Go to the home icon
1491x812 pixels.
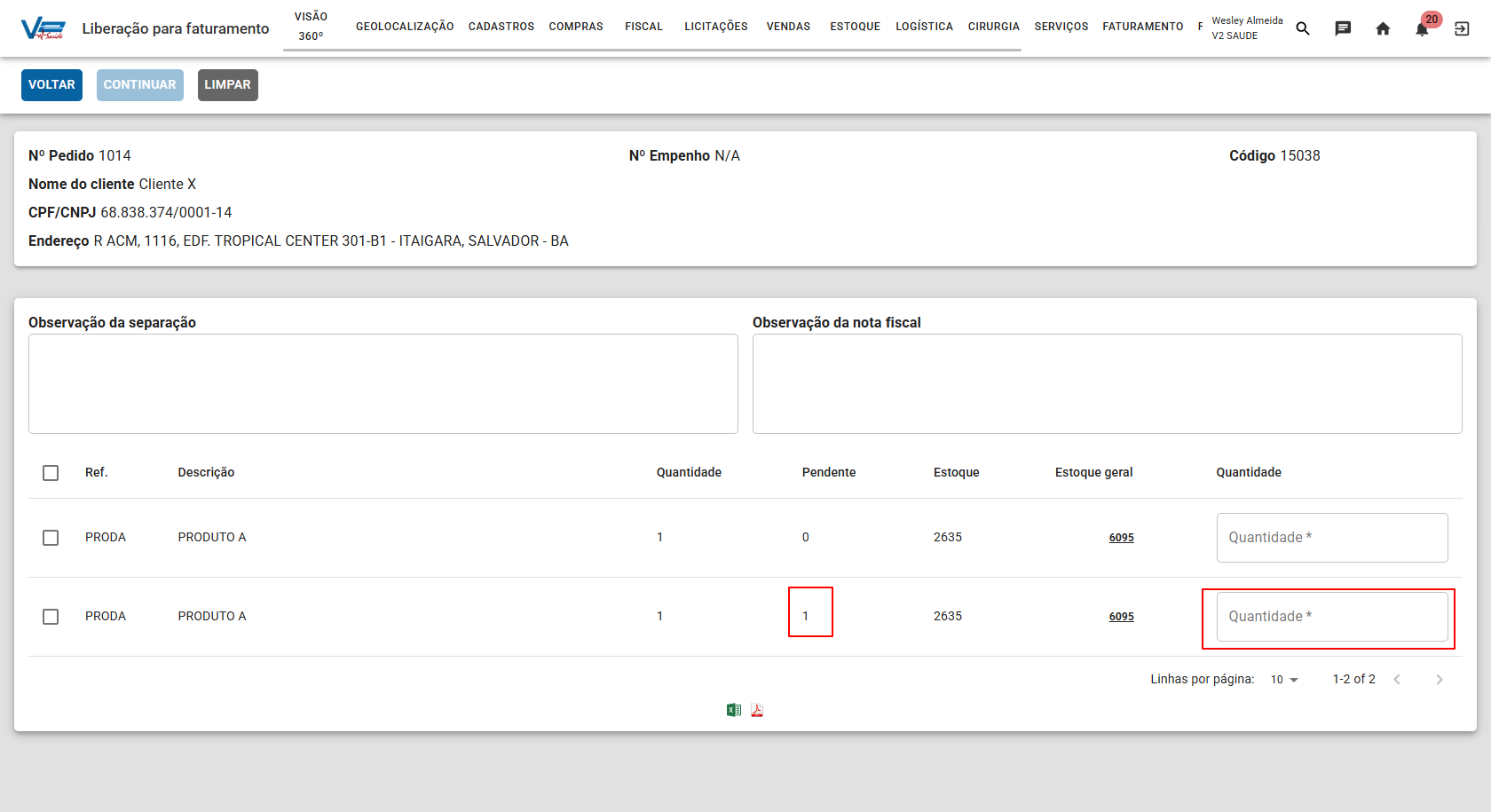[1383, 28]
